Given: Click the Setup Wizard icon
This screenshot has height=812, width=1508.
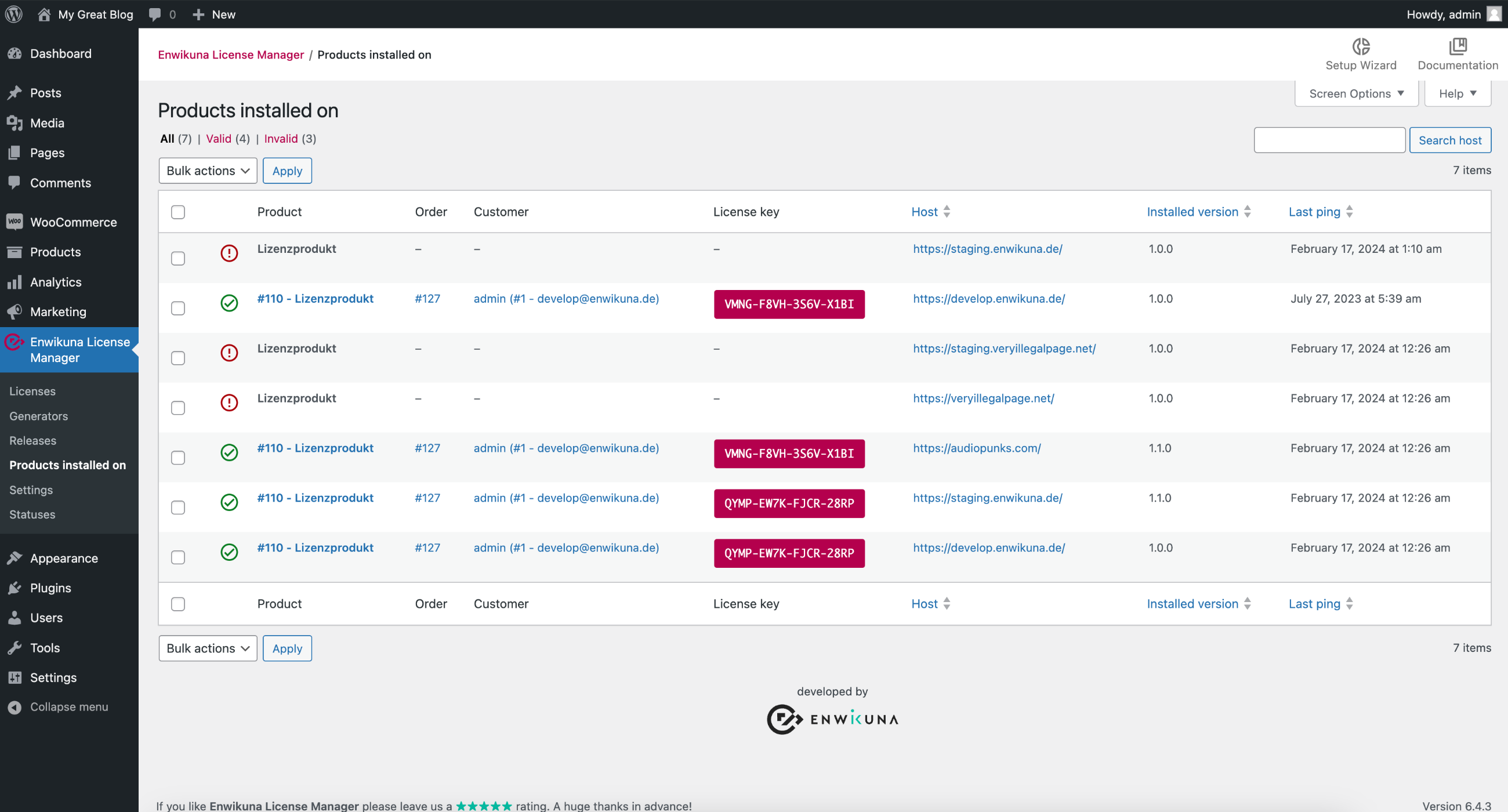Looking at the screenshot, I should (1361, 46).
